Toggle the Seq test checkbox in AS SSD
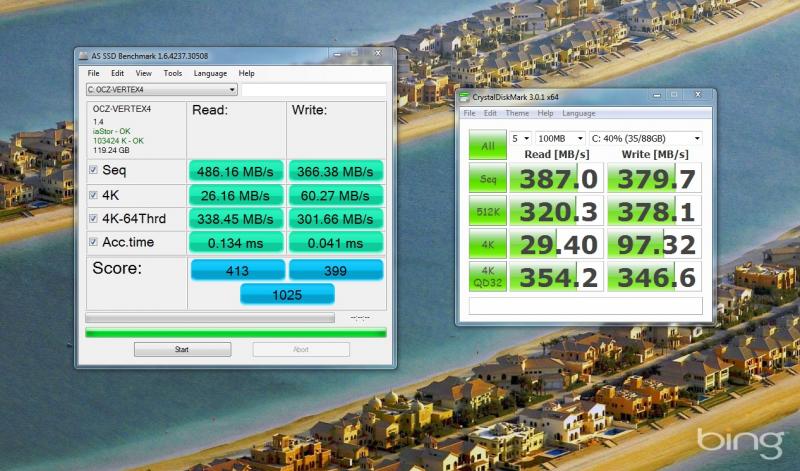Screen dimensions: 800x471 tap(93, 169)
